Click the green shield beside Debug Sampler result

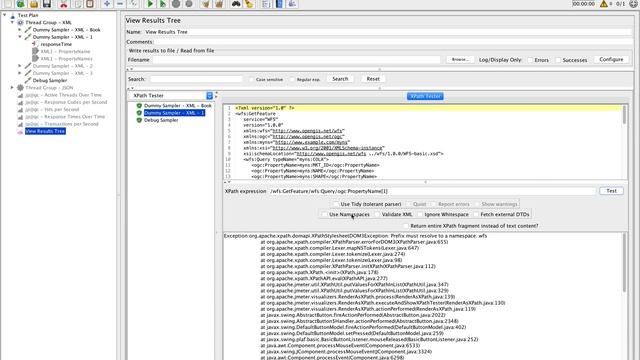(x=139, y=120)
